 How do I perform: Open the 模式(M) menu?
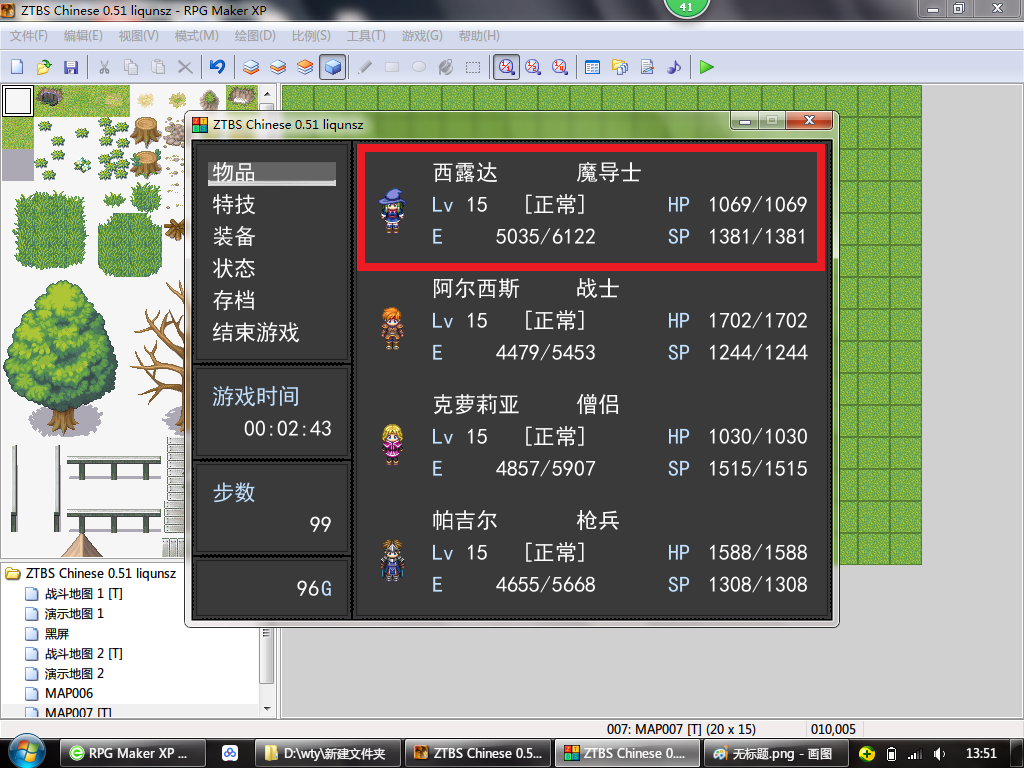197,36
